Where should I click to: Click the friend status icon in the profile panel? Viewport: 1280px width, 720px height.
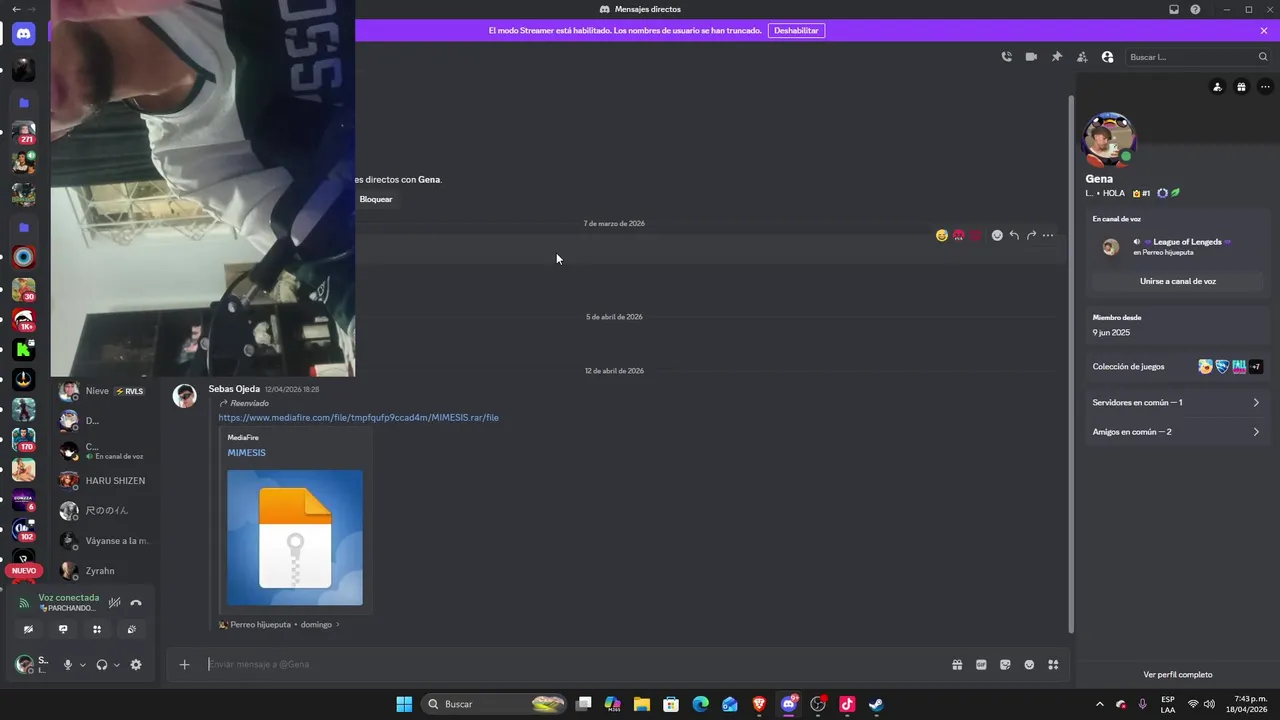coord(1217,87)
